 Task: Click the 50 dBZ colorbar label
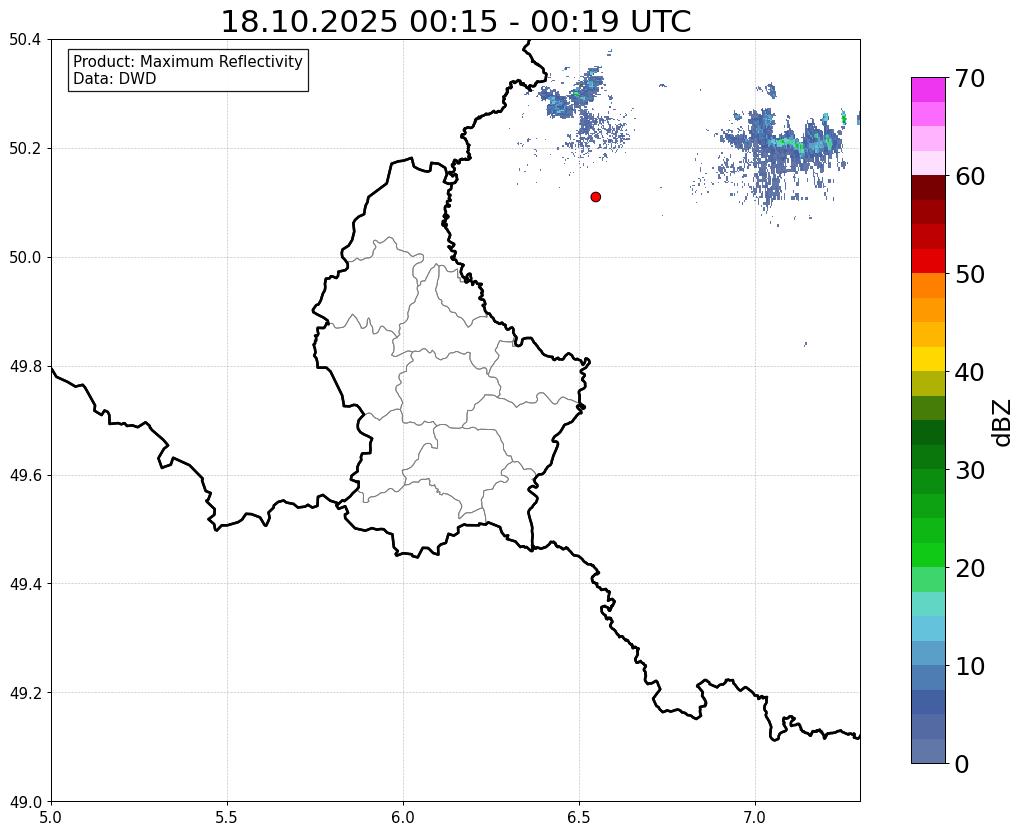[970, 274]
